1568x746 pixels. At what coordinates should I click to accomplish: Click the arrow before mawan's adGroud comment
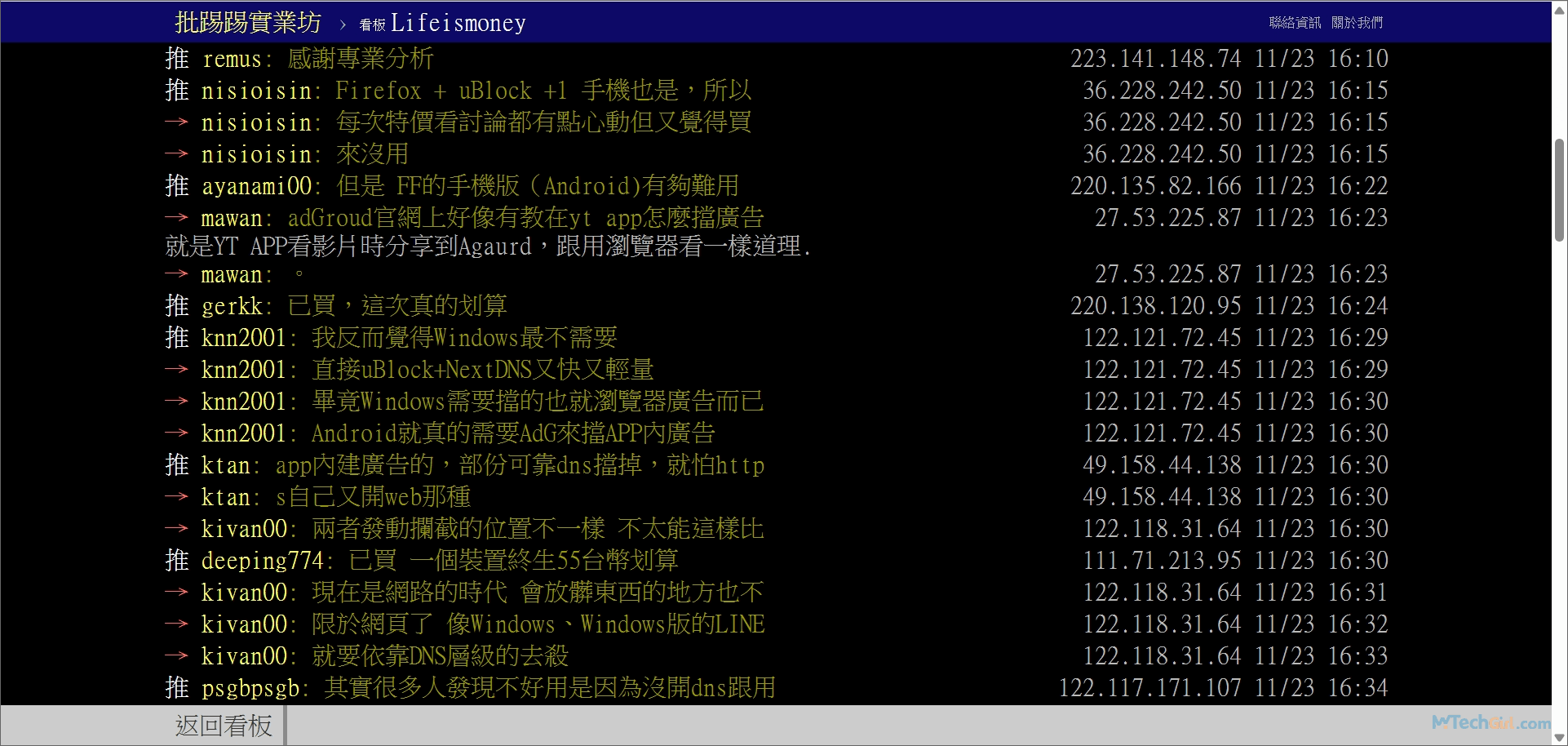[x=176, y=218]
